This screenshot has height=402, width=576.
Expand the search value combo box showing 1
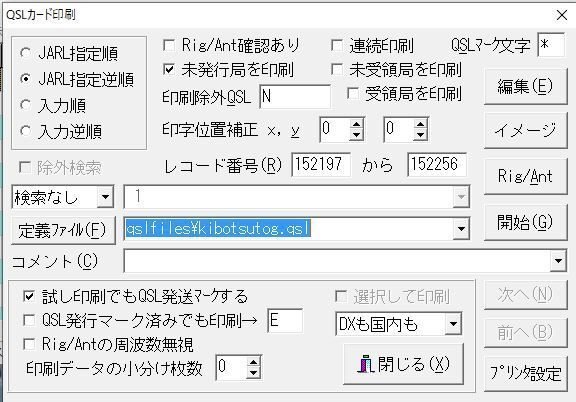tap(461, 197)
